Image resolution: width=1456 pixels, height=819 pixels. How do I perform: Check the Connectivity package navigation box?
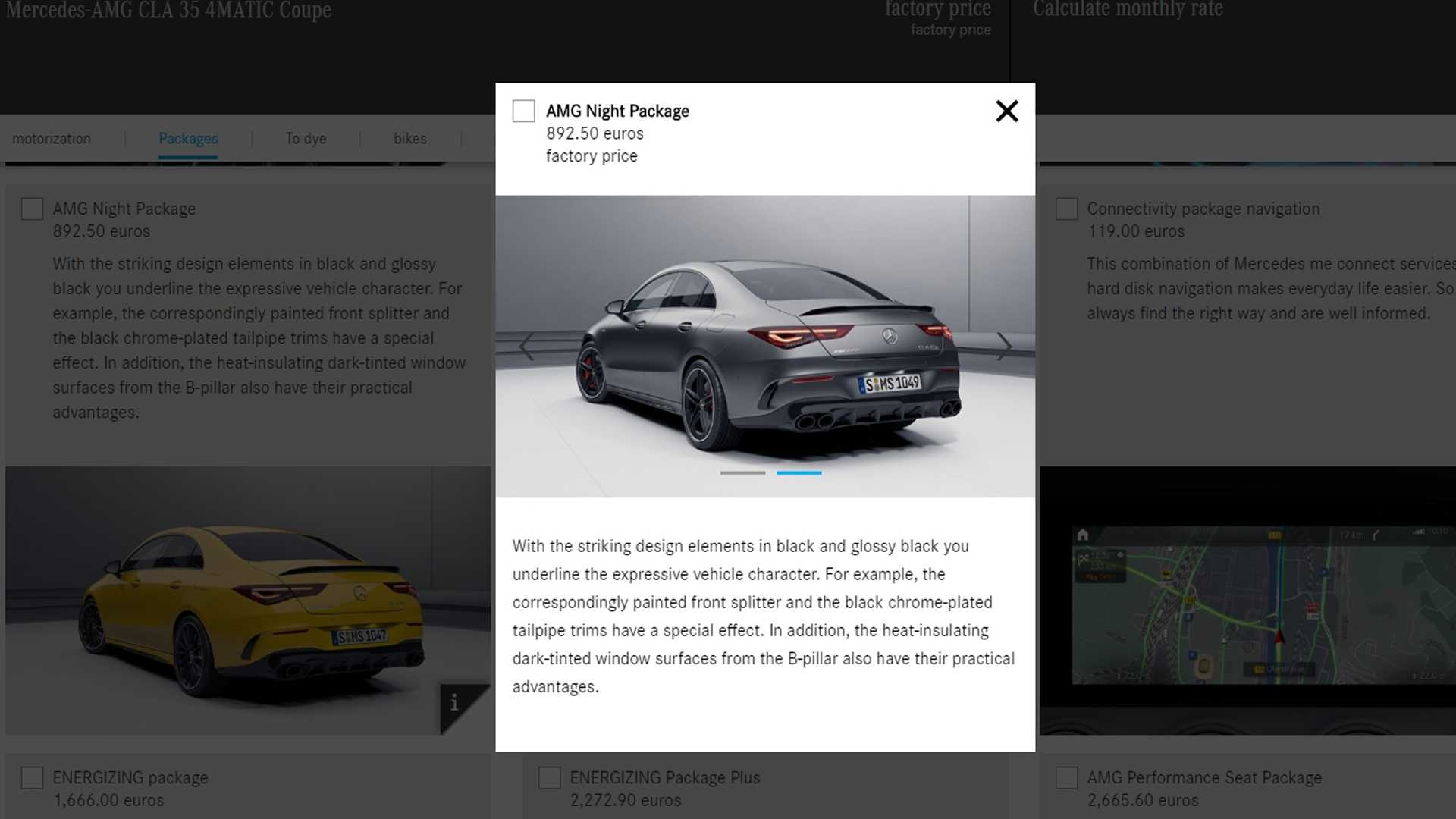[1066, 209]
